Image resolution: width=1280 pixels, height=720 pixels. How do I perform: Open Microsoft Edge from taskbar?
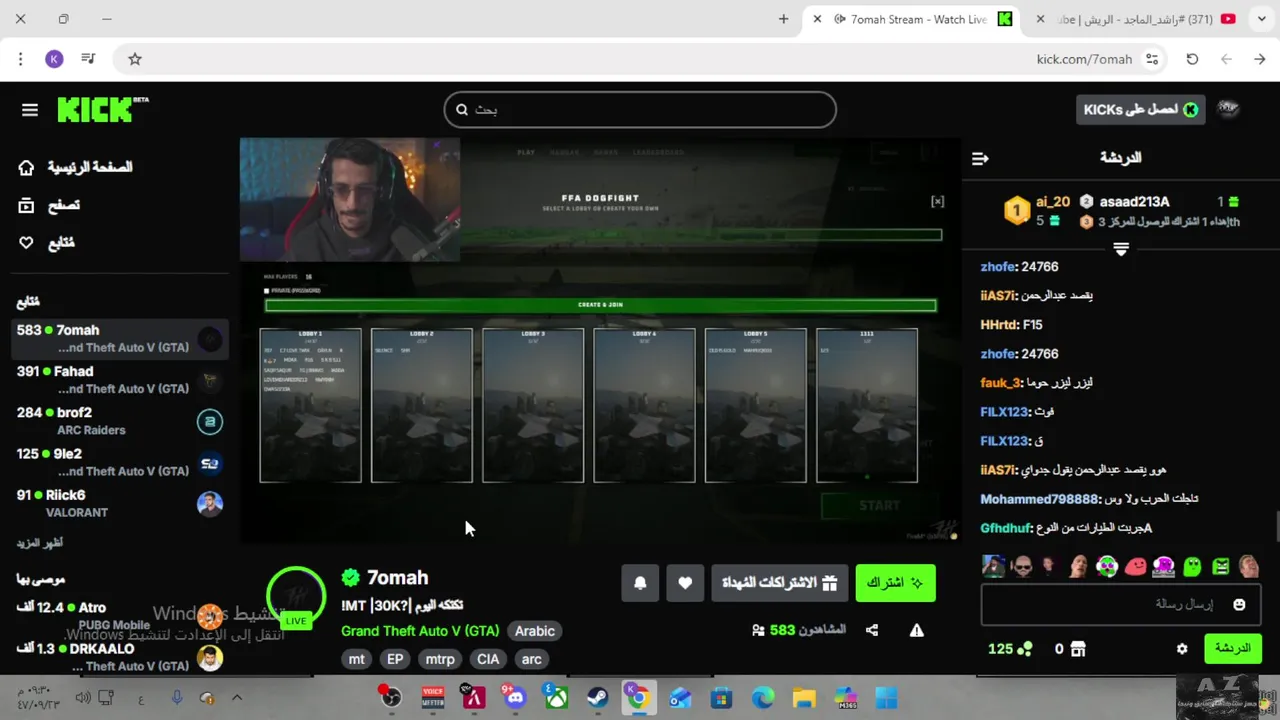click(763, 697)
